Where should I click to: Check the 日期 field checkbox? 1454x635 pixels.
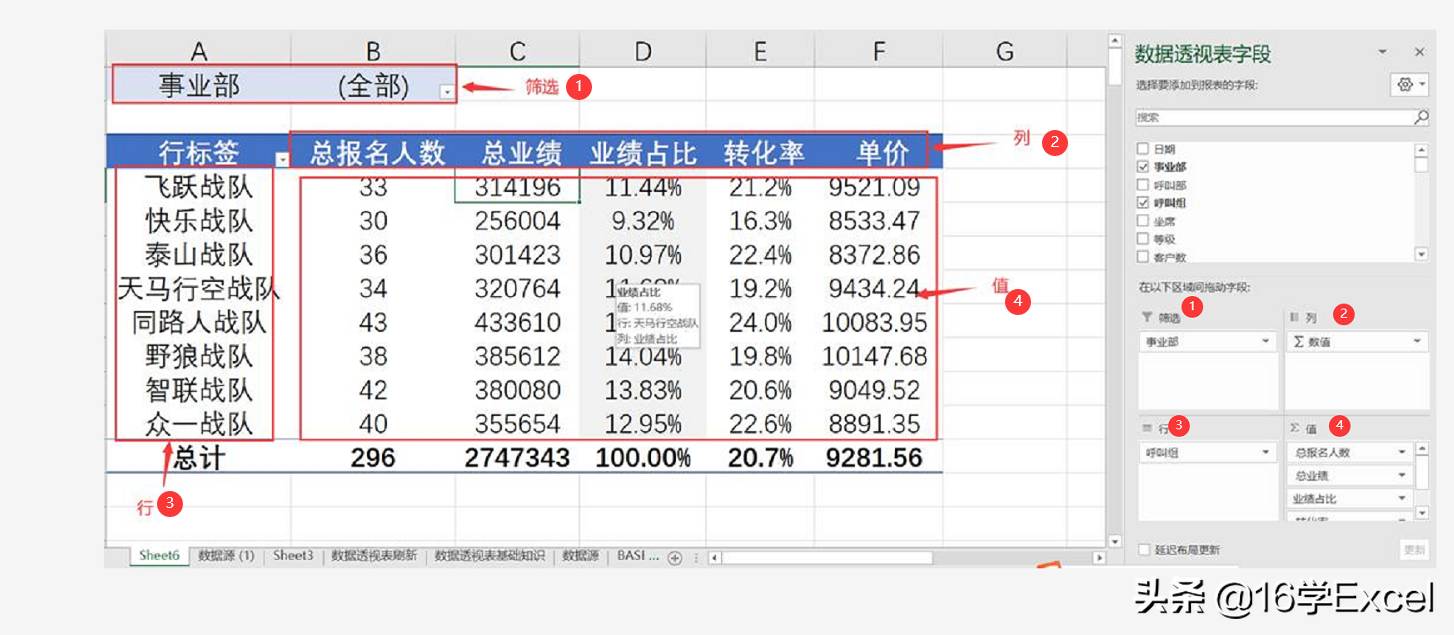(1143, 149)
